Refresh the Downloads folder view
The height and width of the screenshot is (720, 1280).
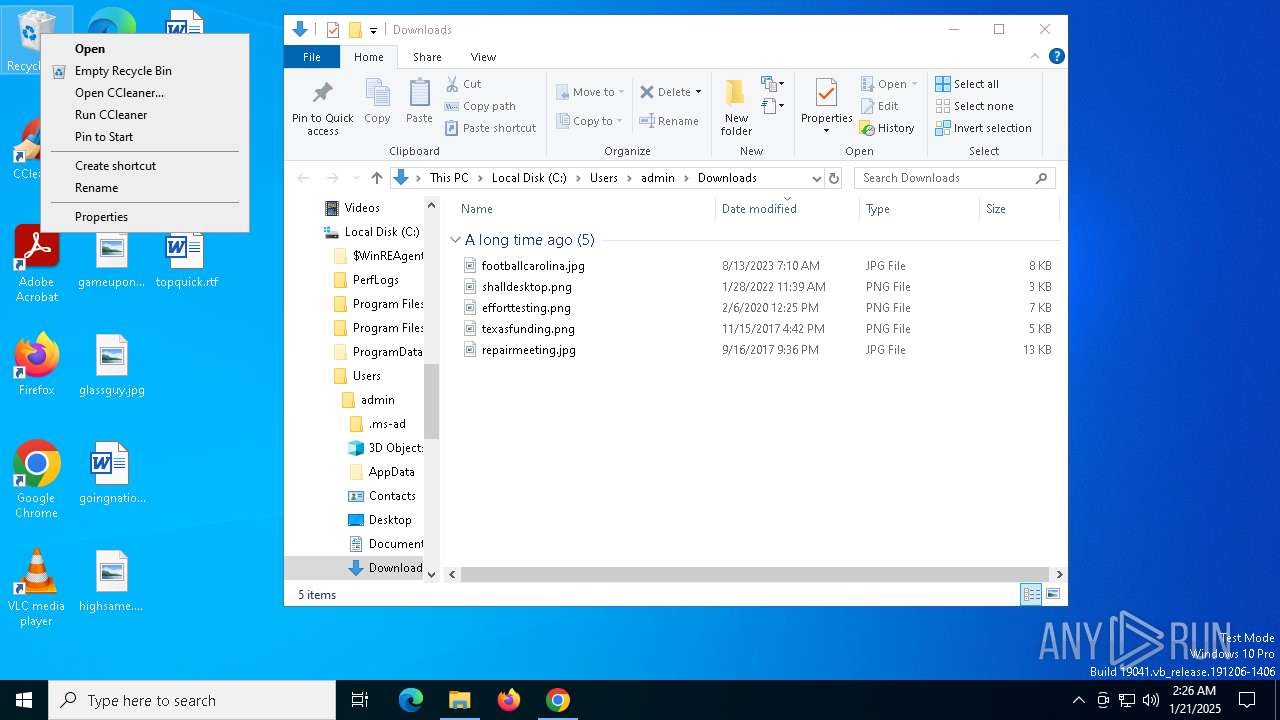pyautogui.click(x=834, y=178)
